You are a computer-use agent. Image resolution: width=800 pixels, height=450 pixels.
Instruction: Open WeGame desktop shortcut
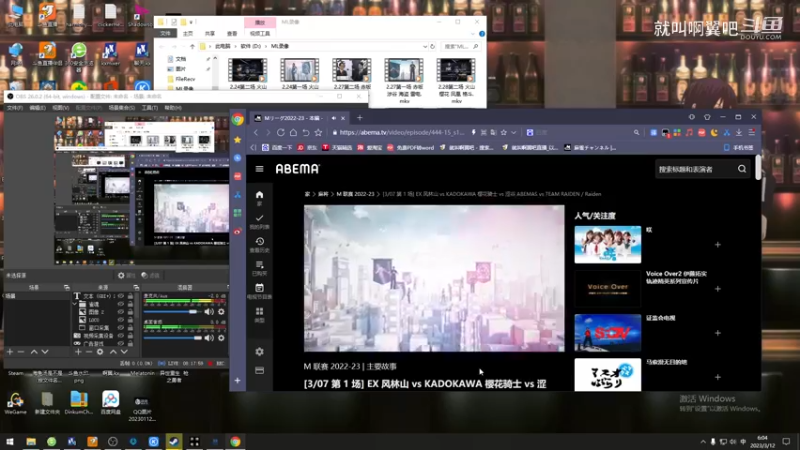(x=15, y=403)
